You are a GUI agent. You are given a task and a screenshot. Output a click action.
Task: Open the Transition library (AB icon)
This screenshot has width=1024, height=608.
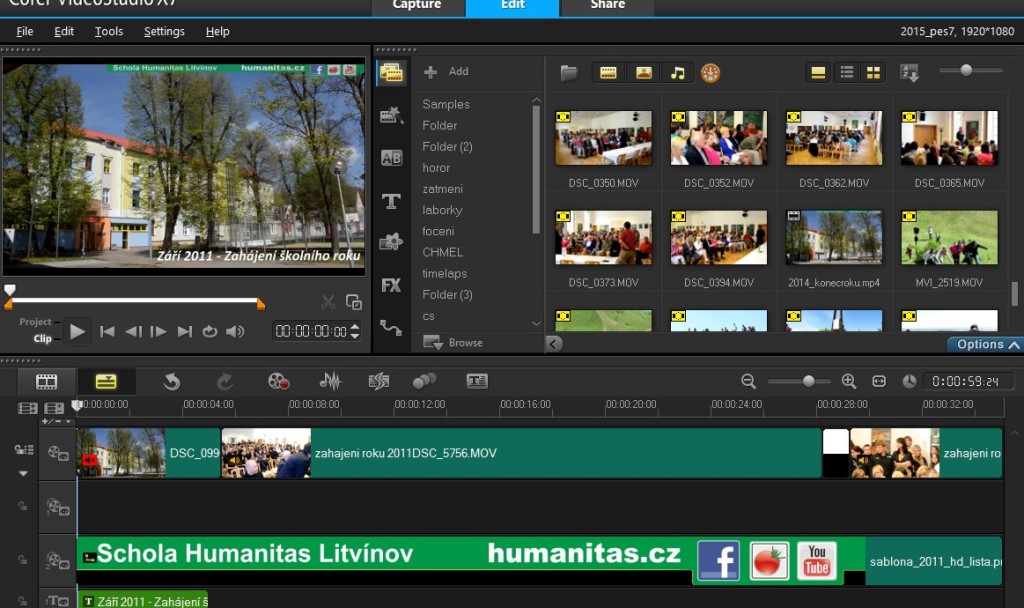pyautogui.click(x=391, y=158)
